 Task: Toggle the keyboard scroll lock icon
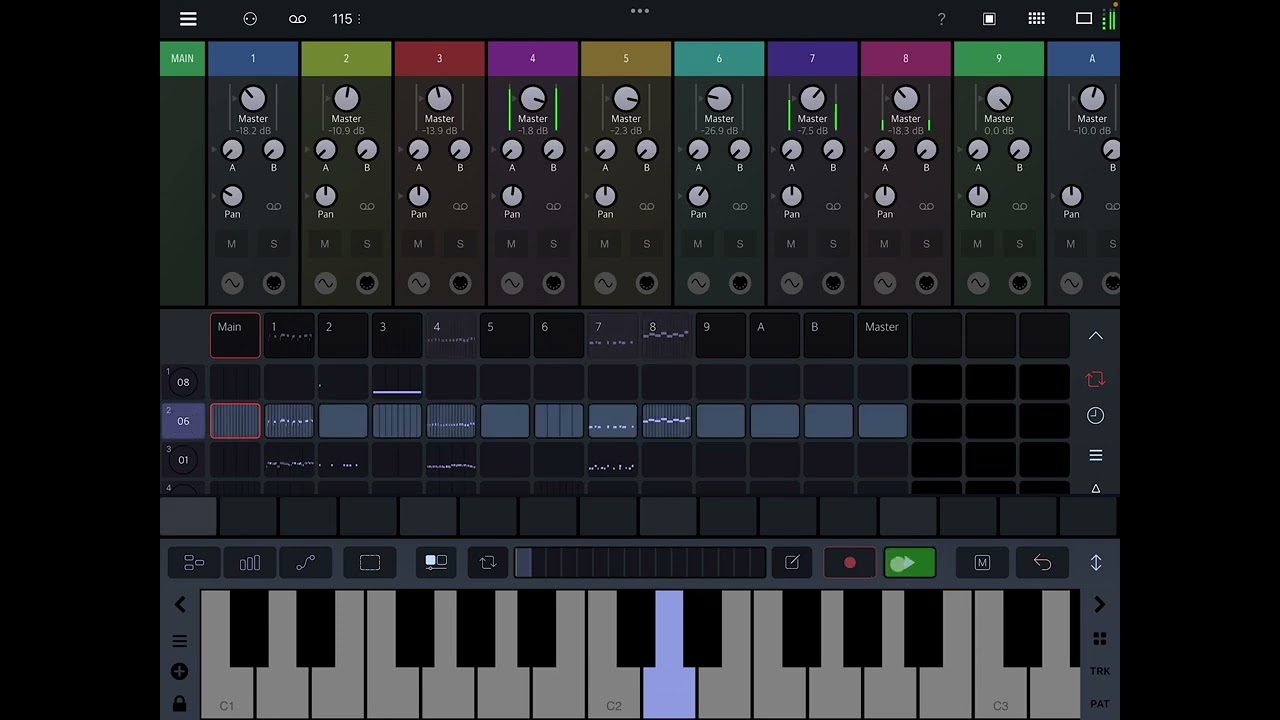click(x=180, y=704)
